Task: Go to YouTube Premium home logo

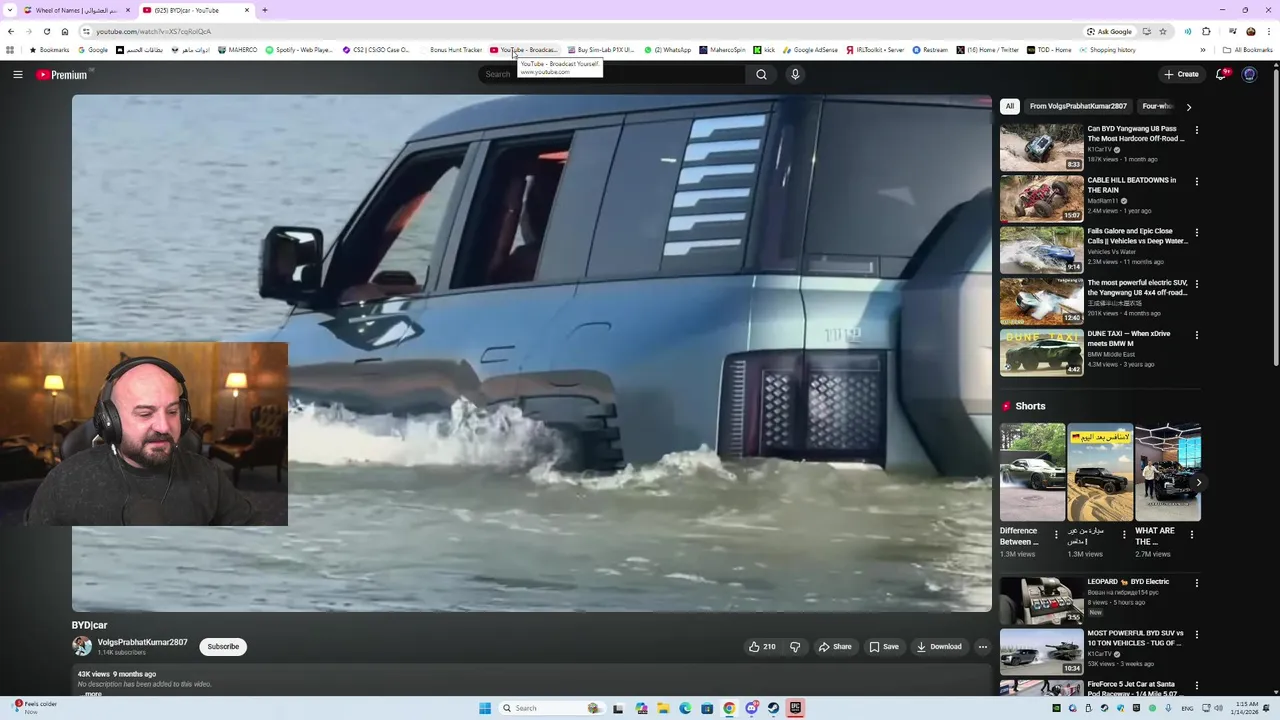Action: [62, 75]
